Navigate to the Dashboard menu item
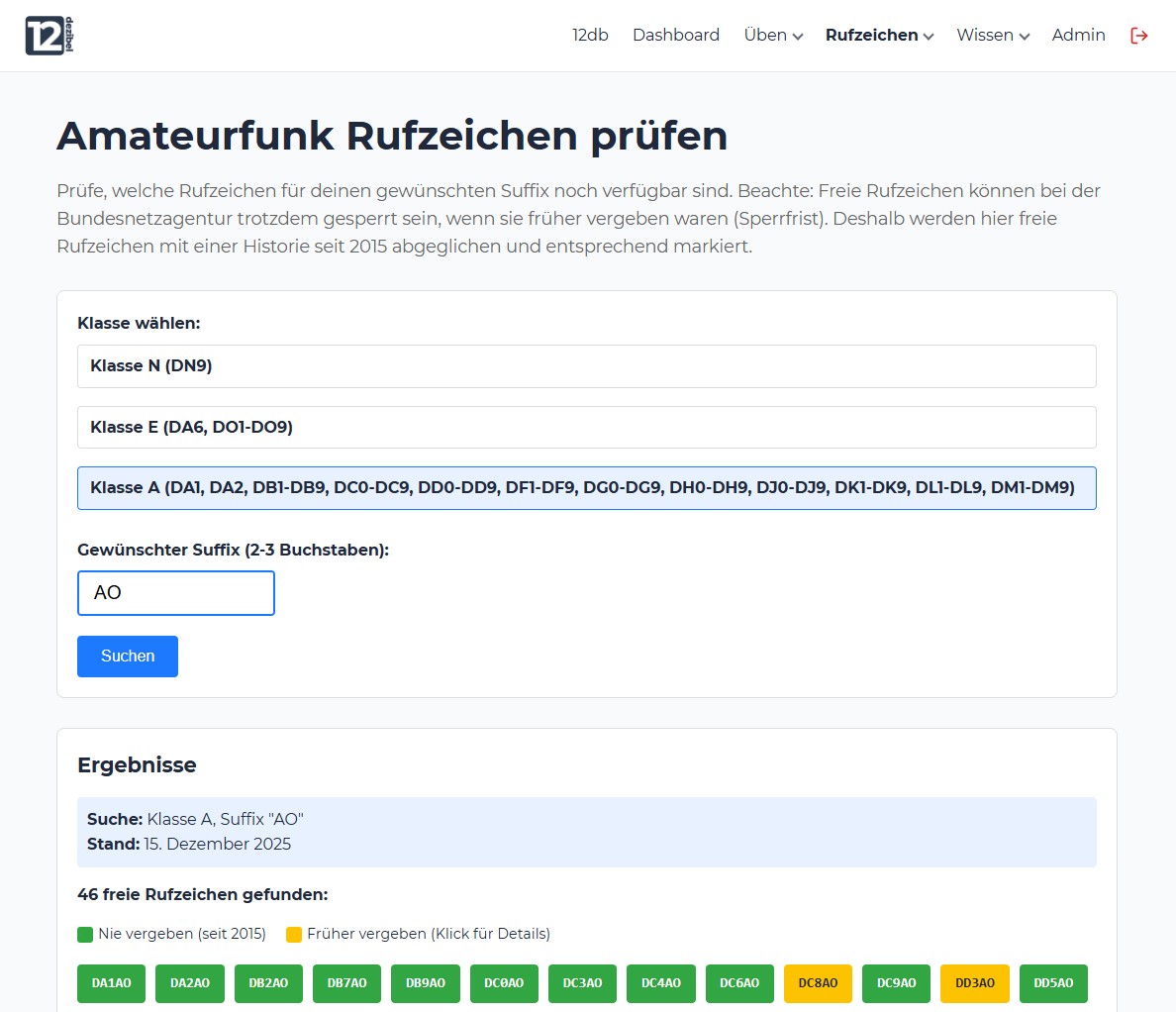1176x1012 pixels. pyautogui.click(x=676, y=35)
